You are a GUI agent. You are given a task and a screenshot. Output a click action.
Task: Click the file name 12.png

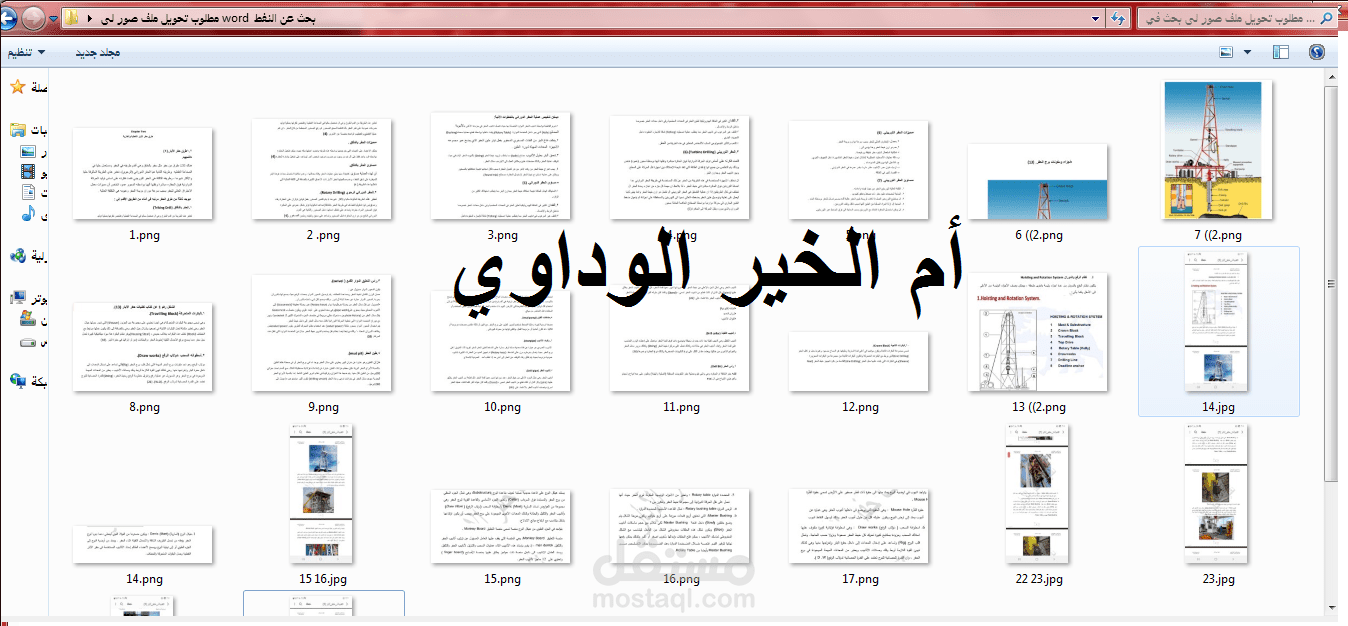[x=860, y=407]
